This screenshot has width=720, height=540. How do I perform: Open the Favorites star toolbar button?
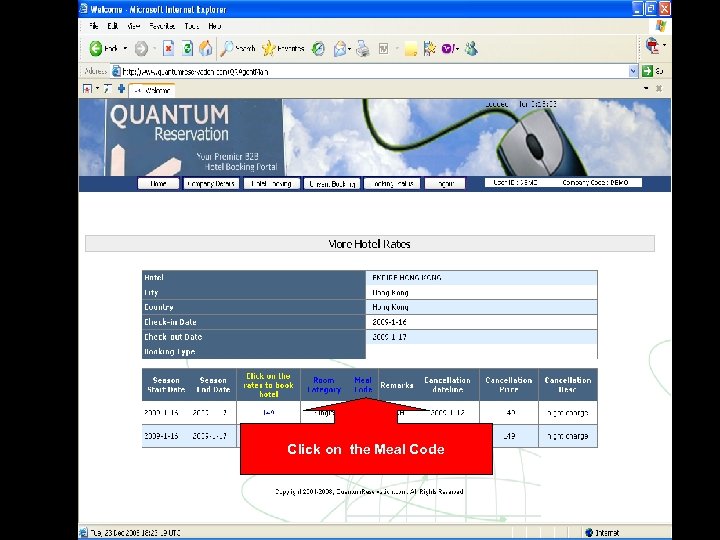tap(283, 48)
